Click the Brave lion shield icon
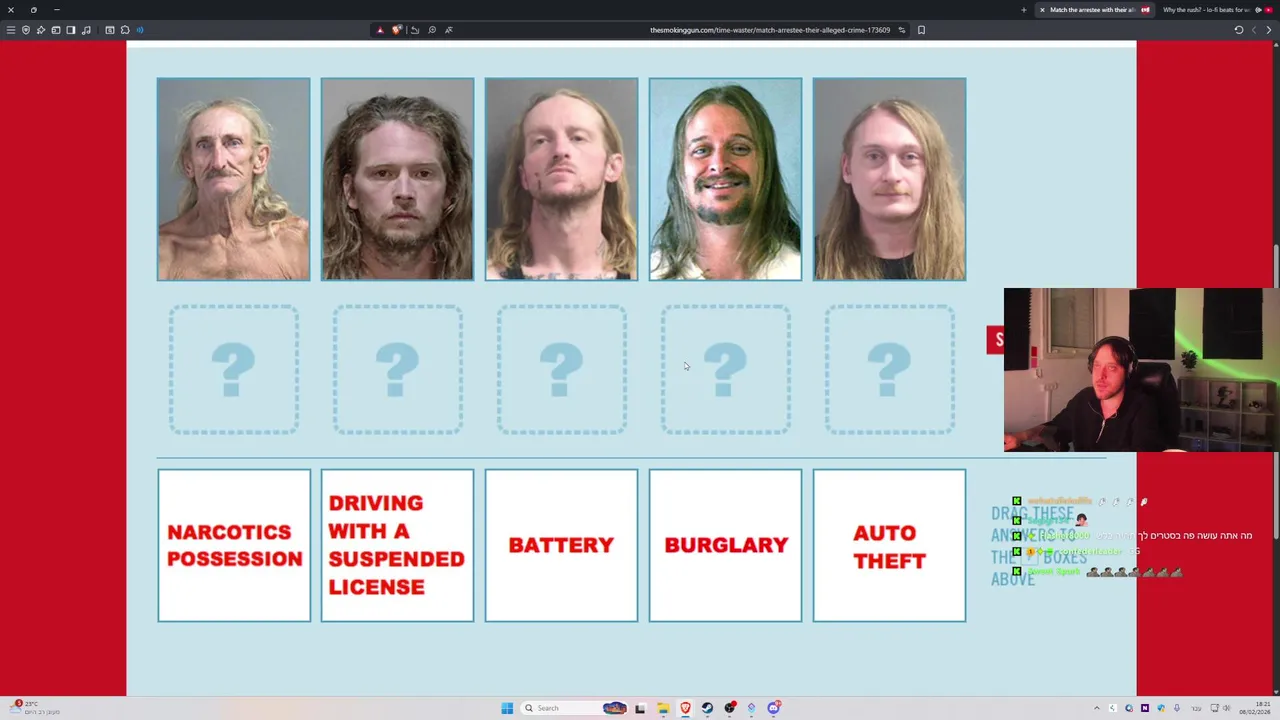Viewport: 1280px width, 720px height. click(x=397, y=30)
